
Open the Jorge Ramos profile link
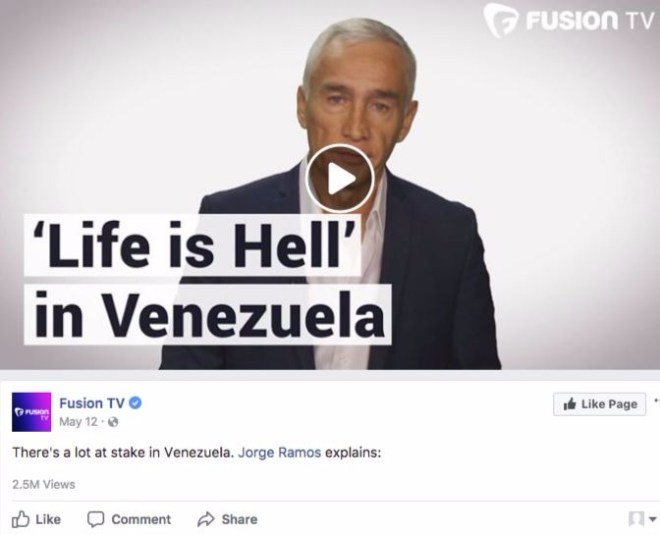click(279, 452)
